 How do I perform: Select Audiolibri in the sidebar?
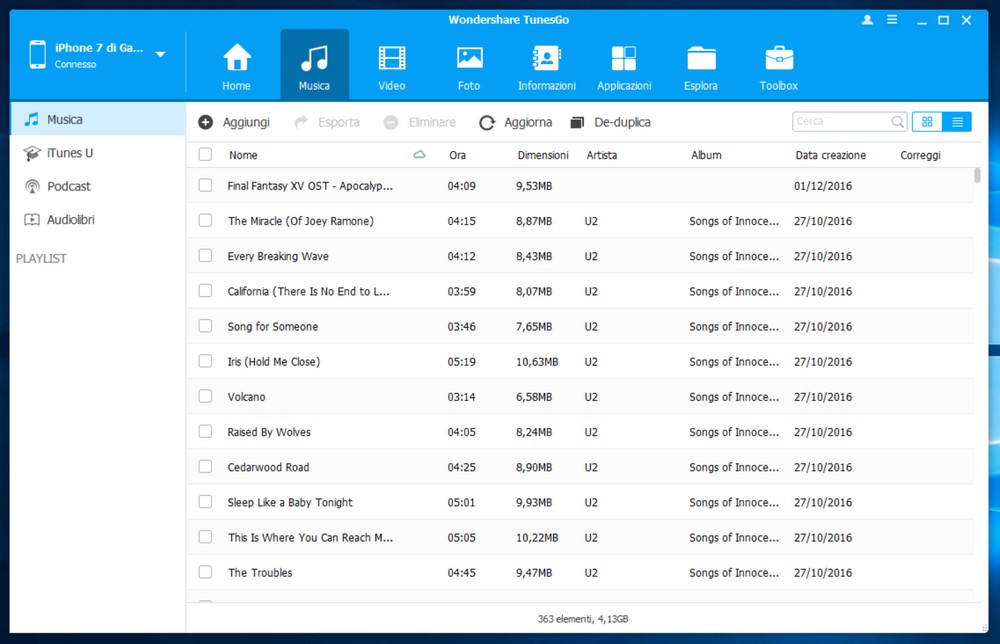[98, 219]
